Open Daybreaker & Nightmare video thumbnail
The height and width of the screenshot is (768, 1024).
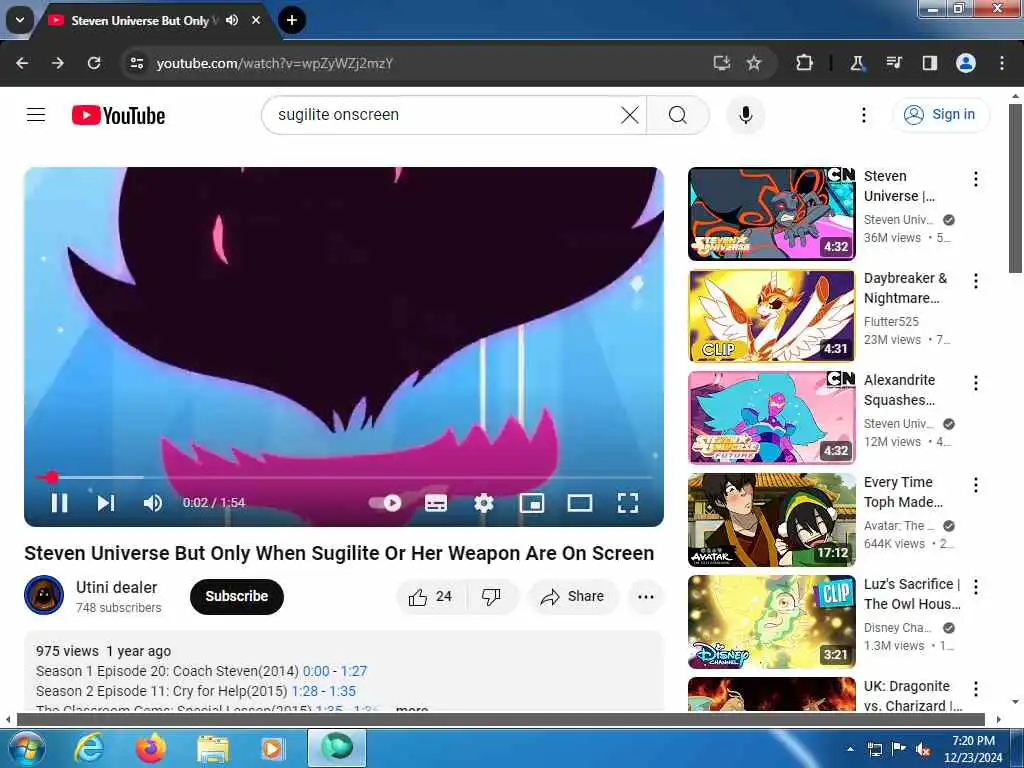coord(771,315)
